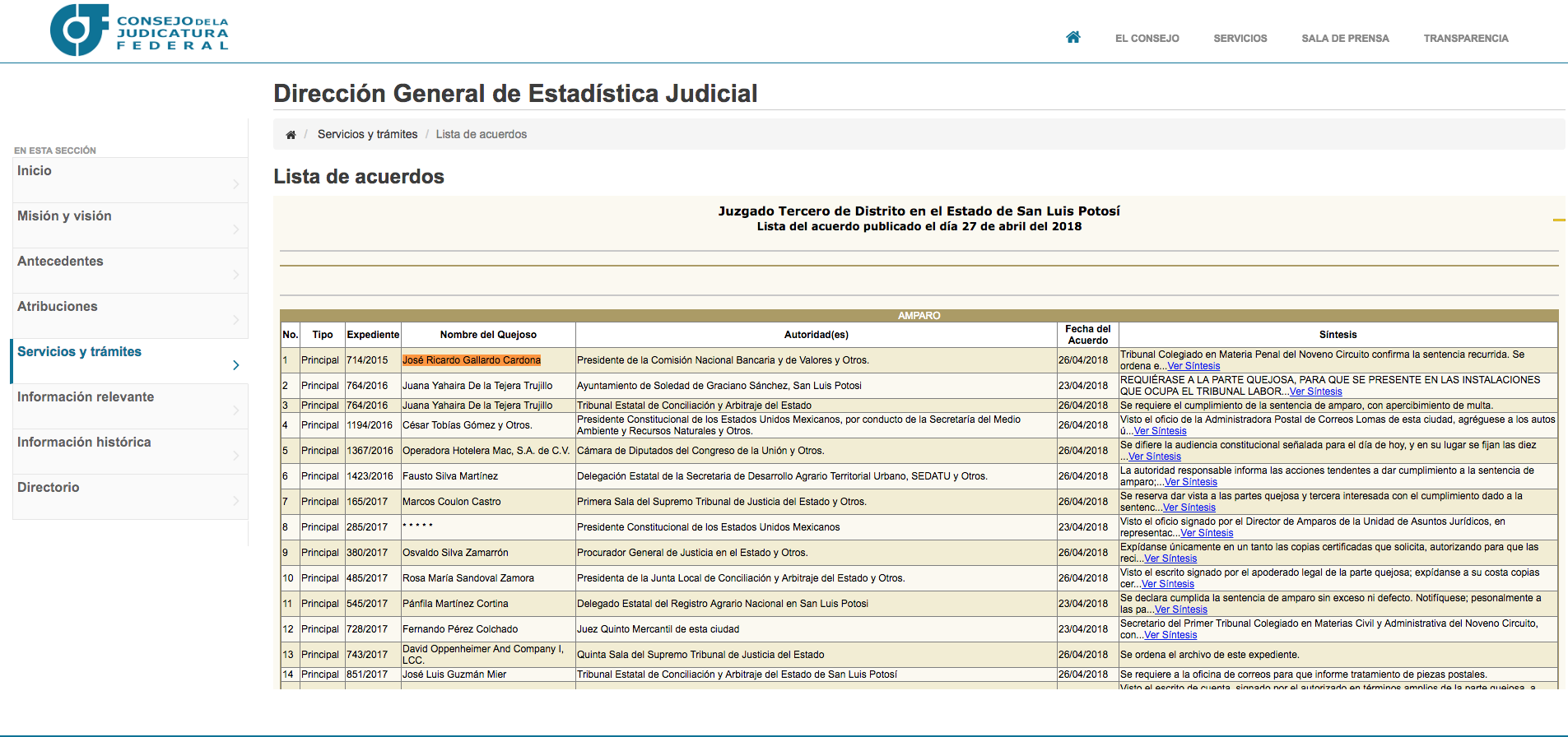
Task: Select quejoso Pánfila Martínez Cortina
Action: [455, 604]
